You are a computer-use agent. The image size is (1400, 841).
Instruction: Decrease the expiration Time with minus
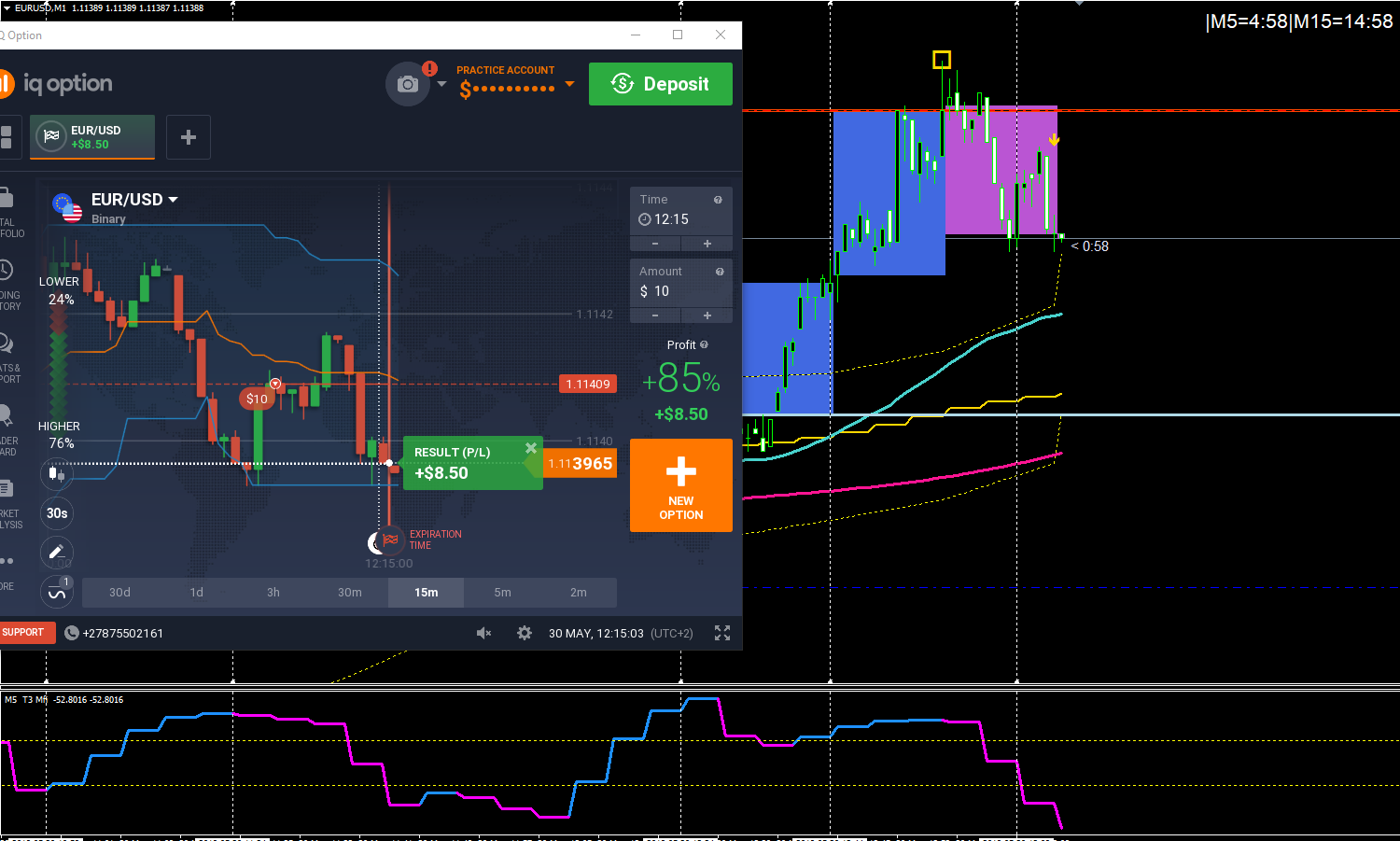(x=655, y=244)
